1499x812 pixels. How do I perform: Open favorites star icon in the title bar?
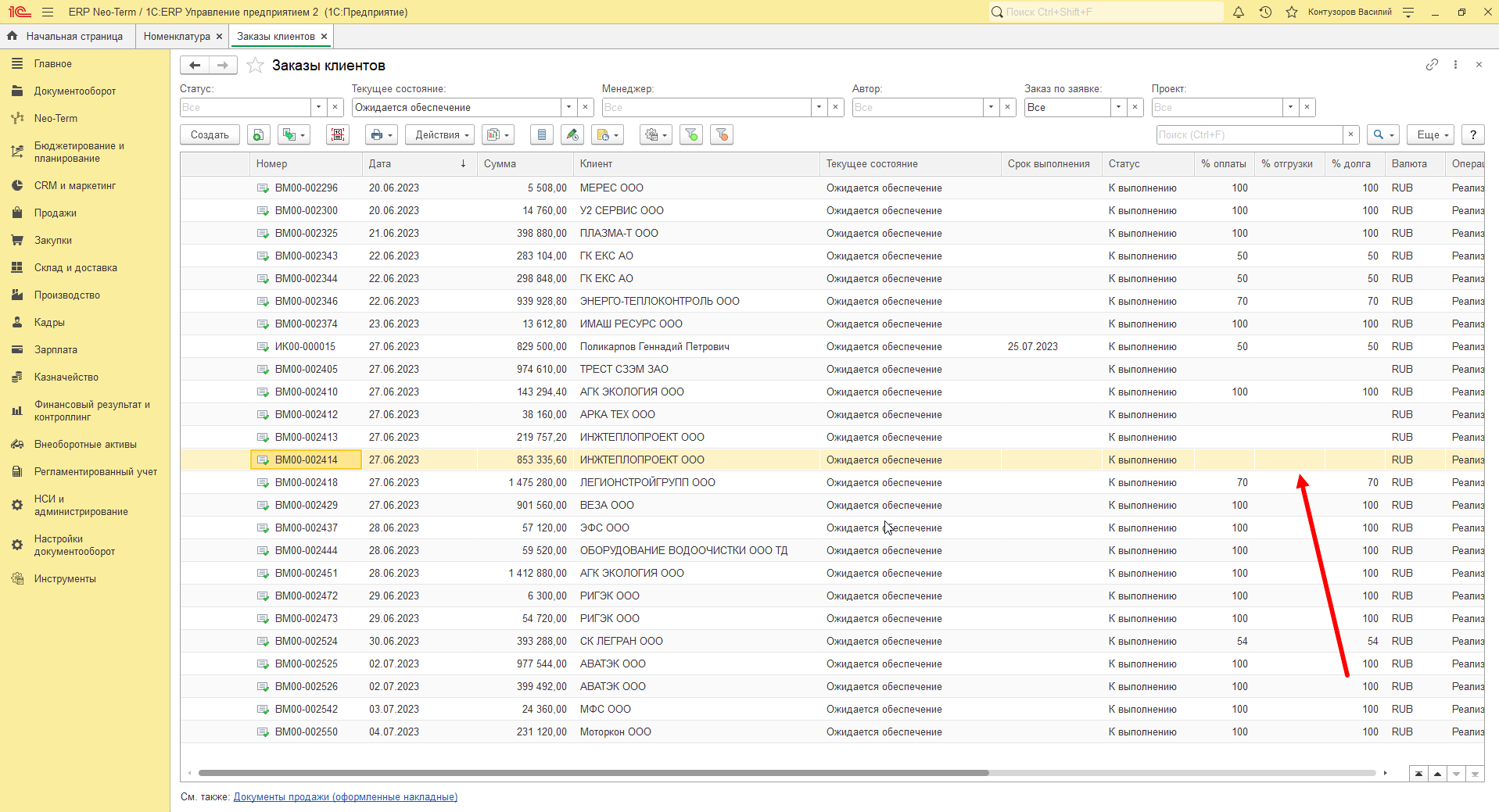pos(1292,12)
